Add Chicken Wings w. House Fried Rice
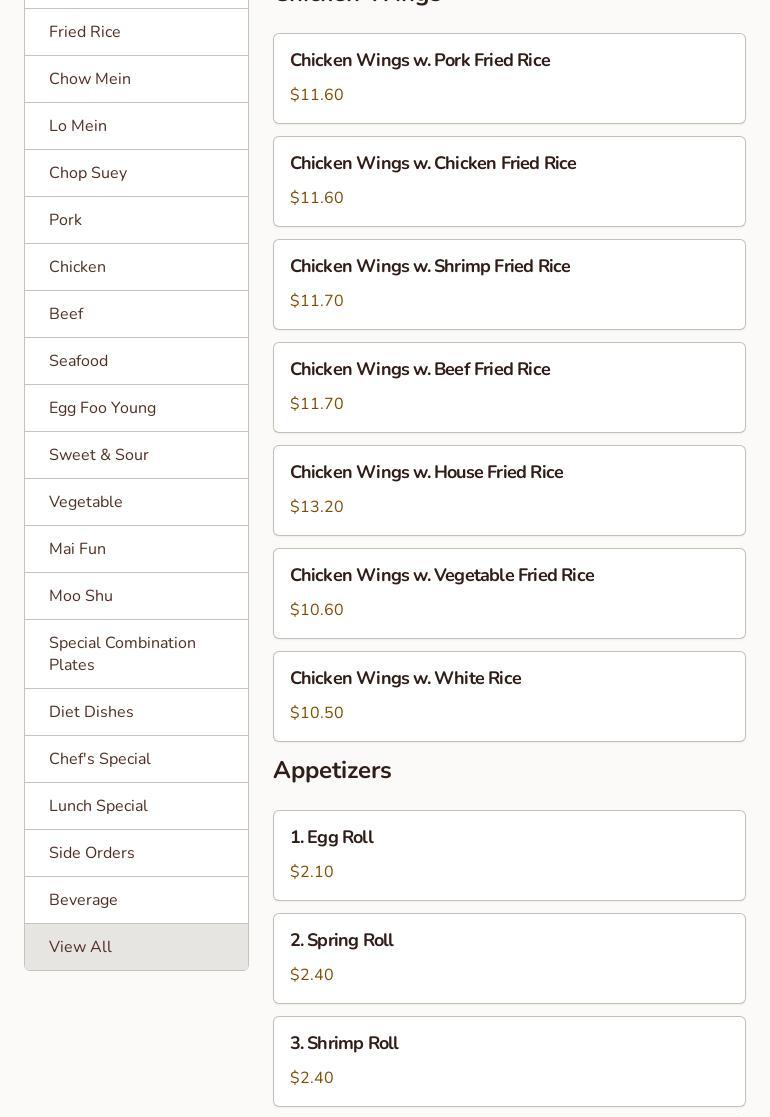Screen dimensions: 770x1117 tap(509, 490)
